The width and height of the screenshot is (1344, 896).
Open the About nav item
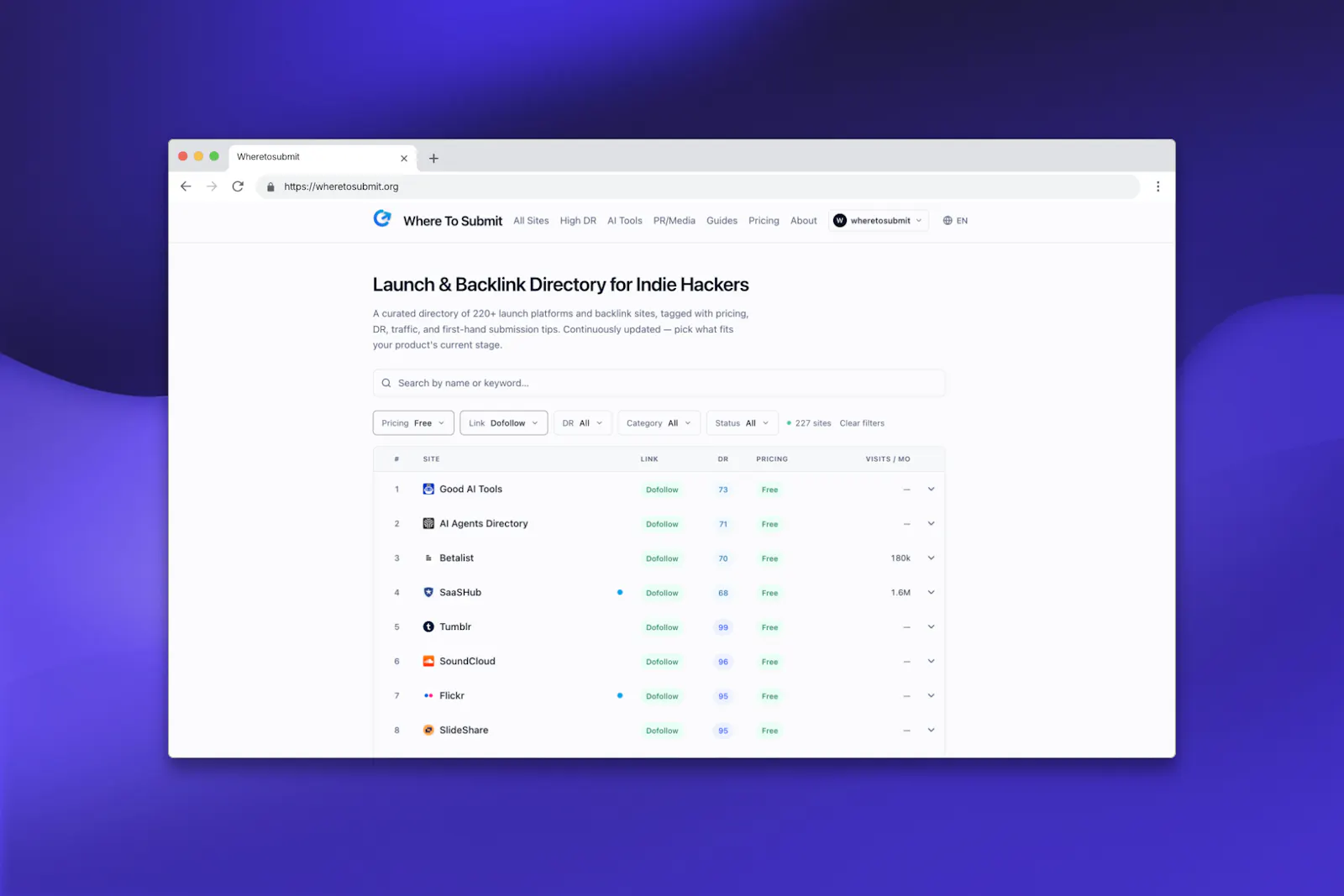804,221
